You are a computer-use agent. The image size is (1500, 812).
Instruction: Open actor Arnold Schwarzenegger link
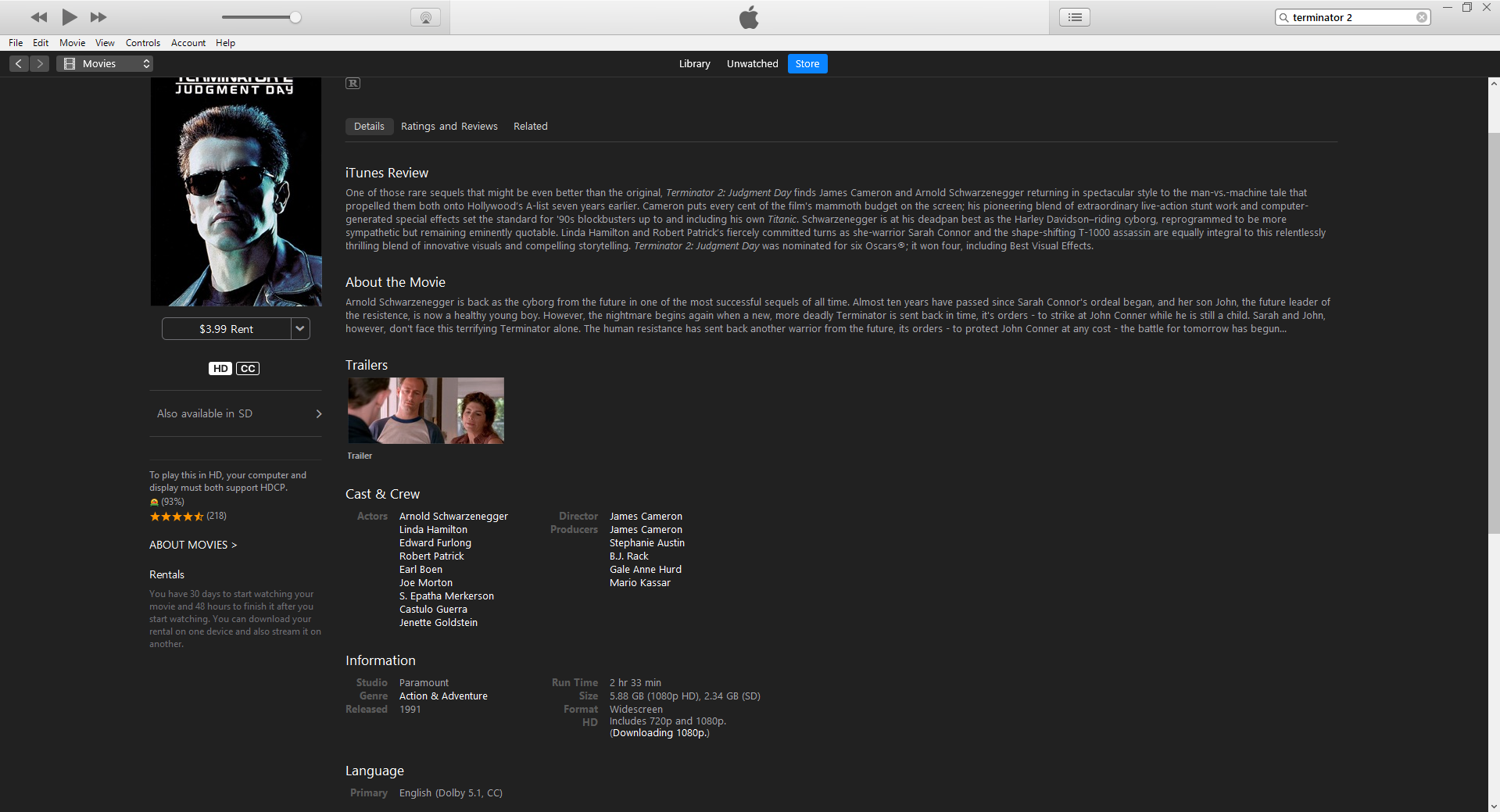coord(453,517)
